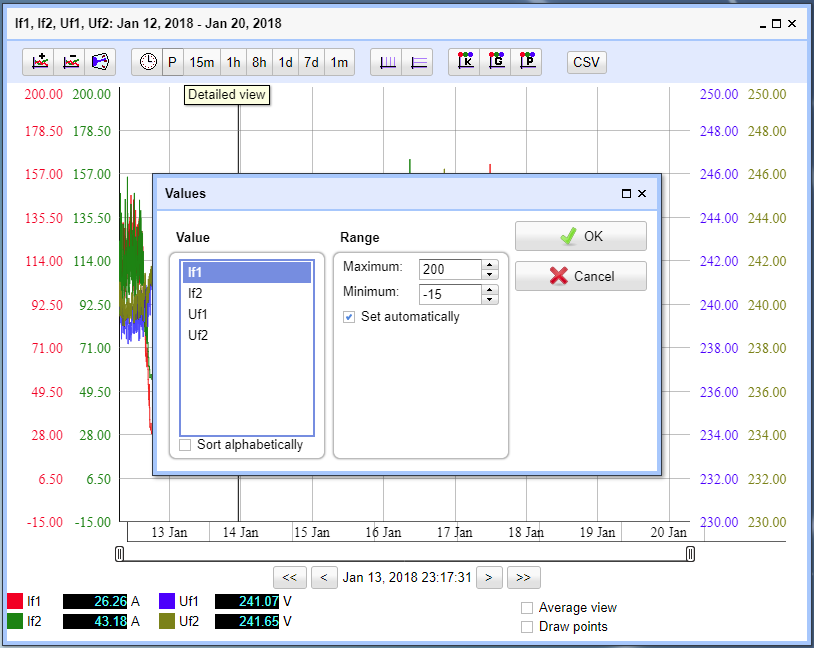Select Uf2 in the Value list
The height and width of the screenshot is (648, 814).
tap(247, 335)
